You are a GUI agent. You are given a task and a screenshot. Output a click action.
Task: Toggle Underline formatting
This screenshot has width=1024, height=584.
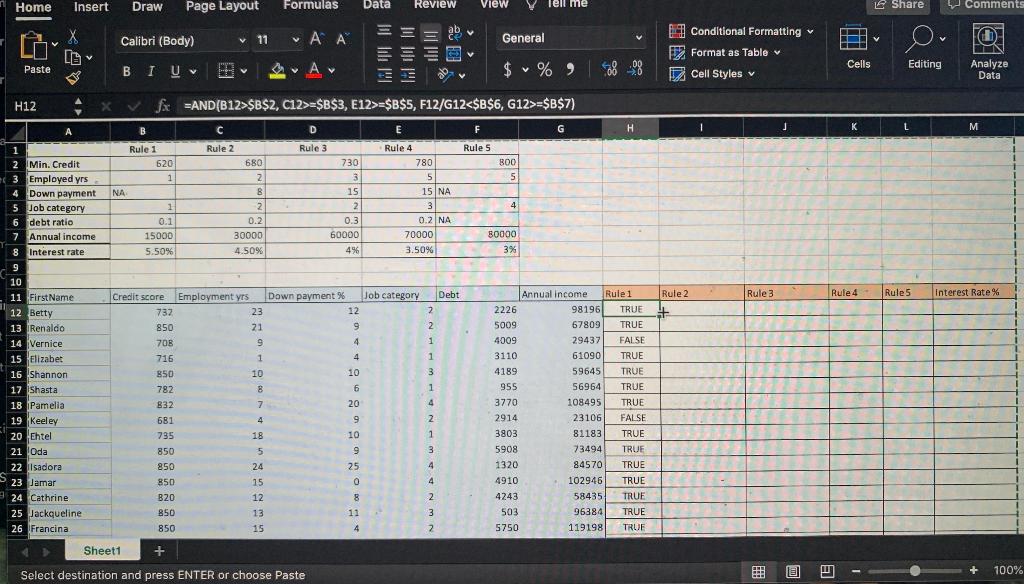(x=175, y=71)
